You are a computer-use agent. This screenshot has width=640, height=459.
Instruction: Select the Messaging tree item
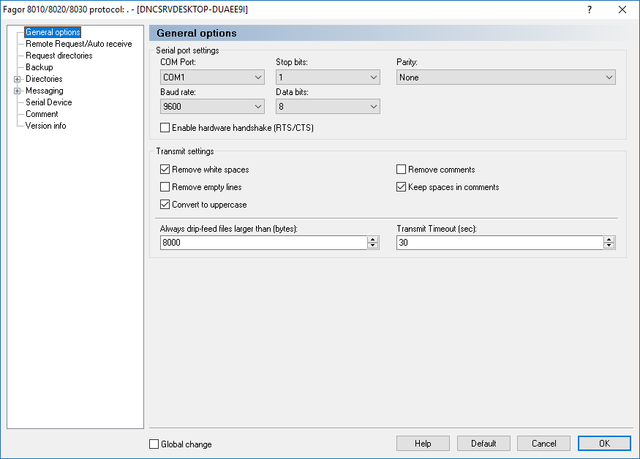44,91
